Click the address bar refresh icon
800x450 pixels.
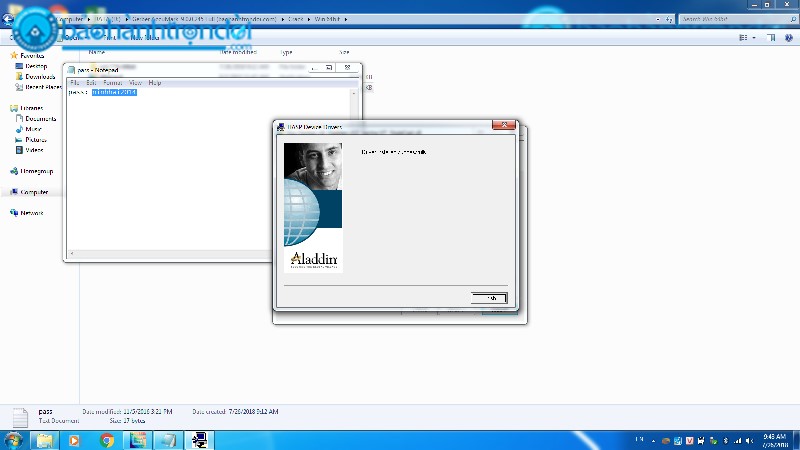(x=669, y=19)
